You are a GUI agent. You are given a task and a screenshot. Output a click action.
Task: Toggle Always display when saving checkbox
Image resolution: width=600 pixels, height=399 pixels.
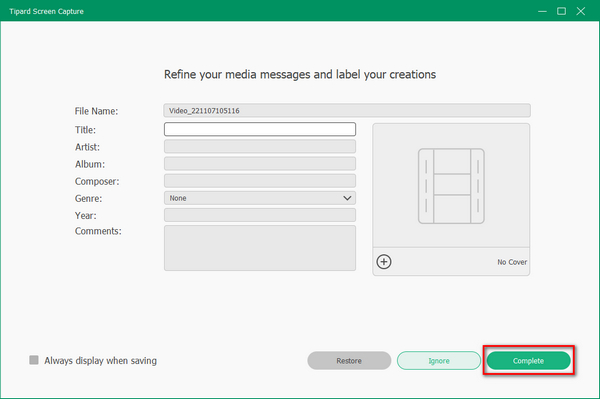(x=34, y=360)
